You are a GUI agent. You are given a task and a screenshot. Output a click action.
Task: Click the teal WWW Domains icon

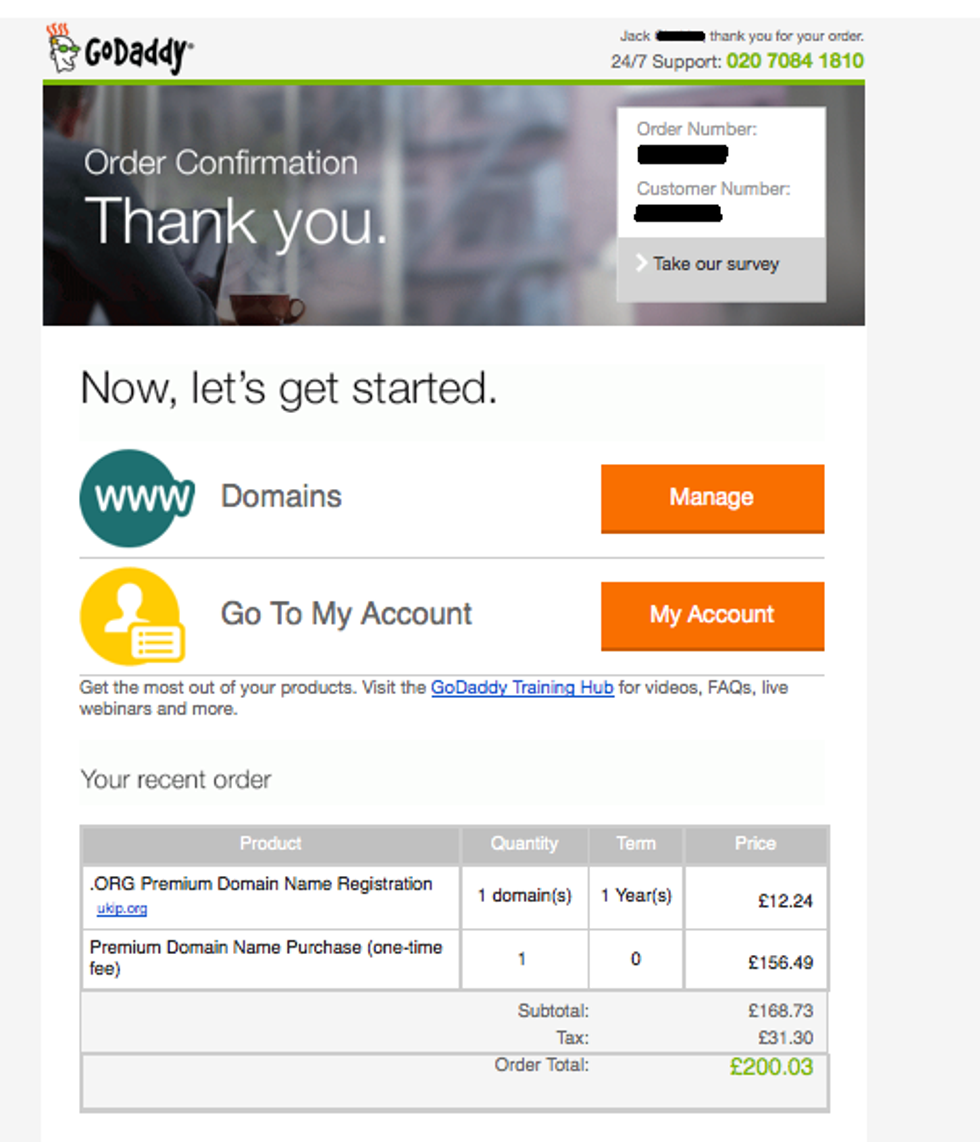pos(136,498)
